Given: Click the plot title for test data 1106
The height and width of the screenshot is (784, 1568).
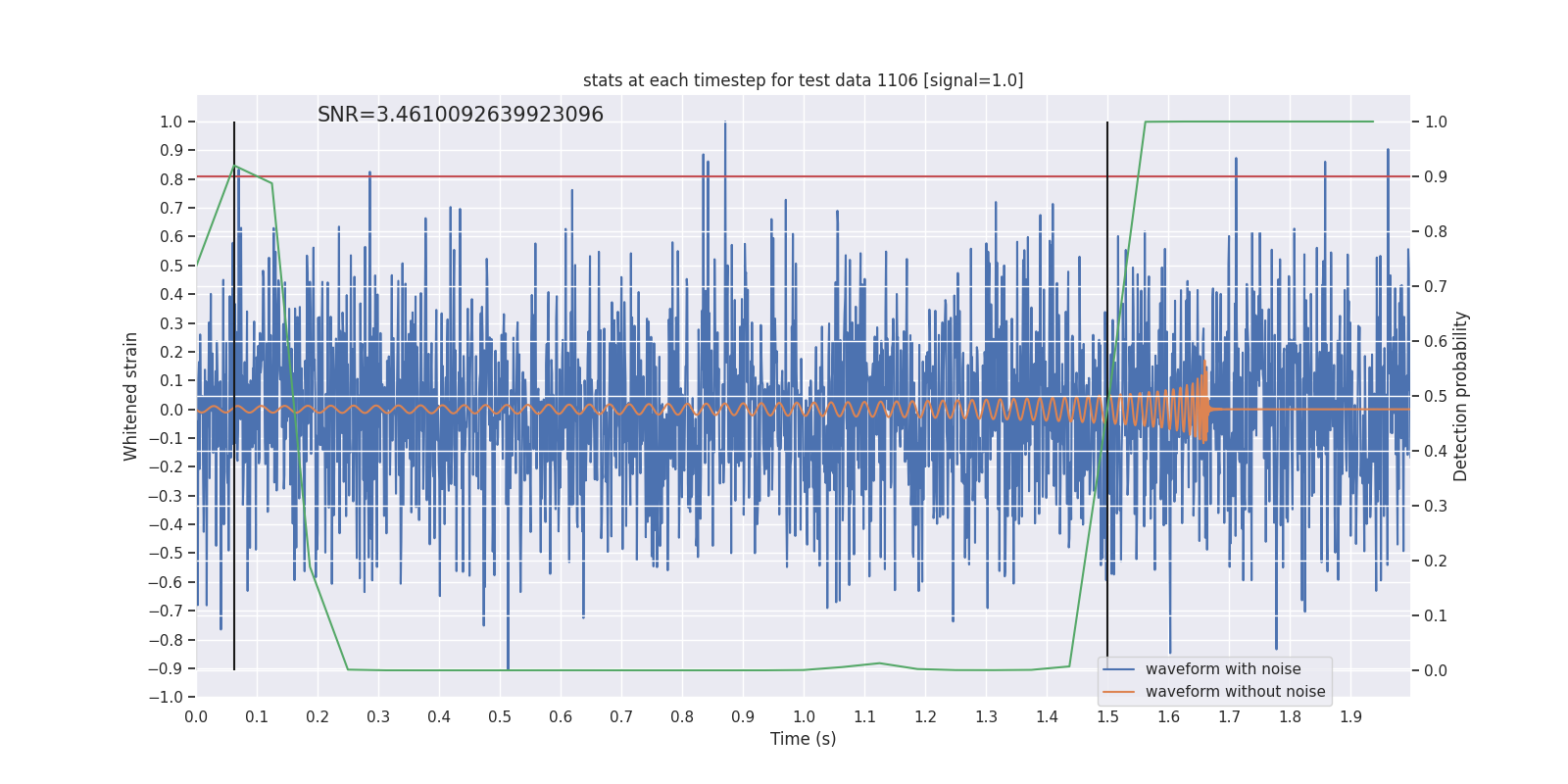Looking at the screenshot, I should point(803,80).
